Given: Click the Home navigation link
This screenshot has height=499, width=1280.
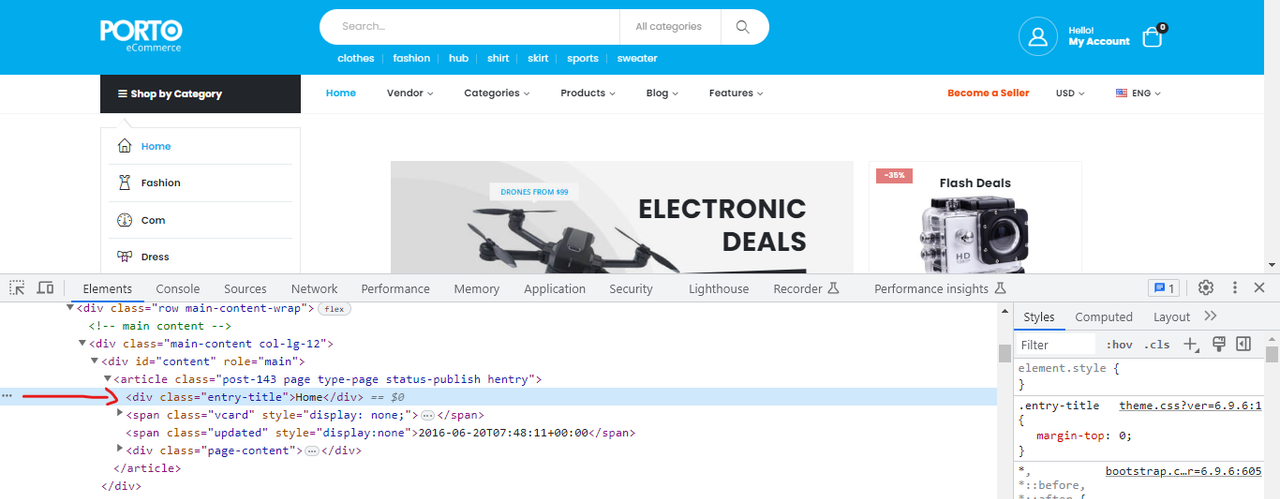Looking at the screenshot, I should point(341,93).
